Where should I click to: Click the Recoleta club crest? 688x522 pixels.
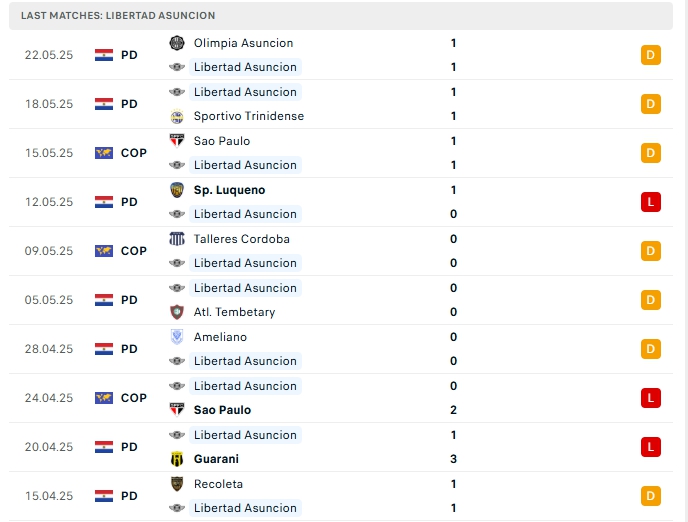(177, 484)
